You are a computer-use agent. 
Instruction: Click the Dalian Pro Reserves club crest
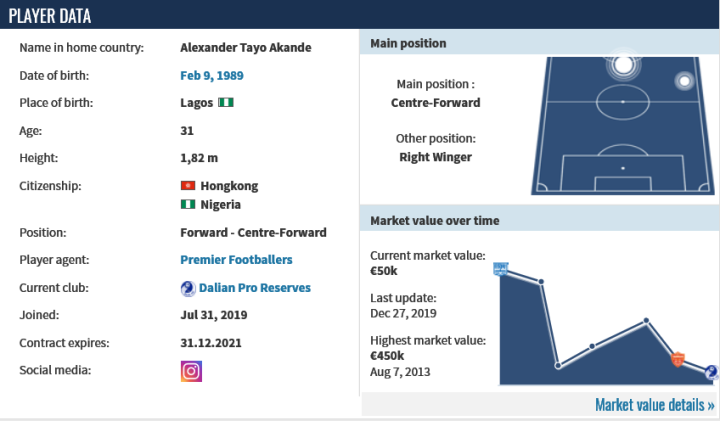coord(187,288)
